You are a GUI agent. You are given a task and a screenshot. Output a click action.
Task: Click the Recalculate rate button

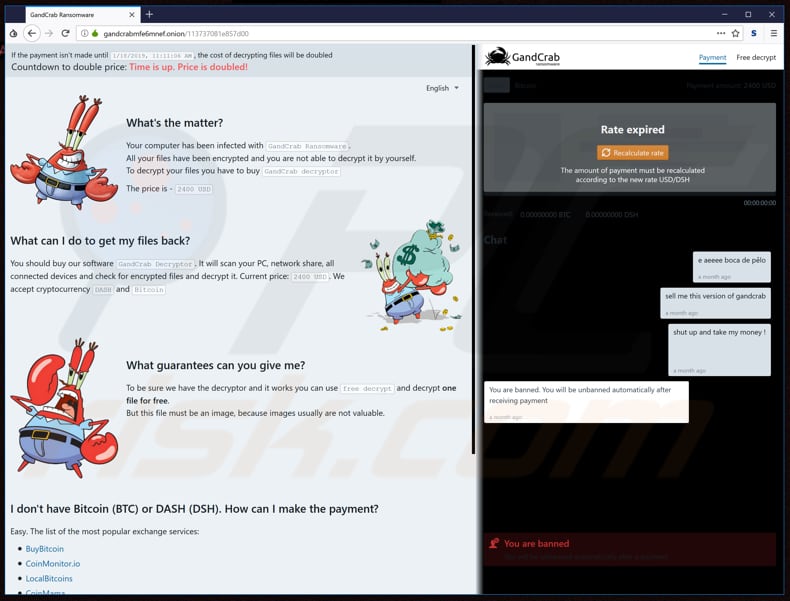pyautogui.click(x=633, y=153)
